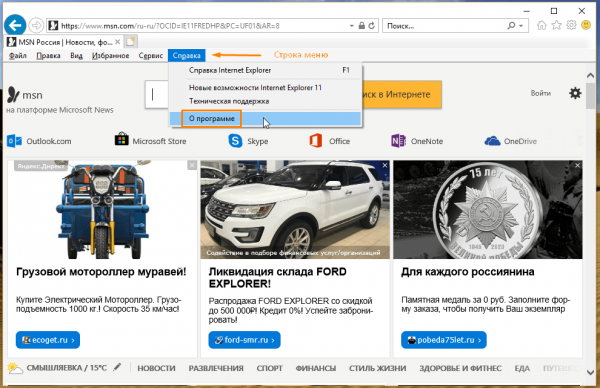Open the СПОРТ category
Screen dimensions: 600x388
(269, 368)
